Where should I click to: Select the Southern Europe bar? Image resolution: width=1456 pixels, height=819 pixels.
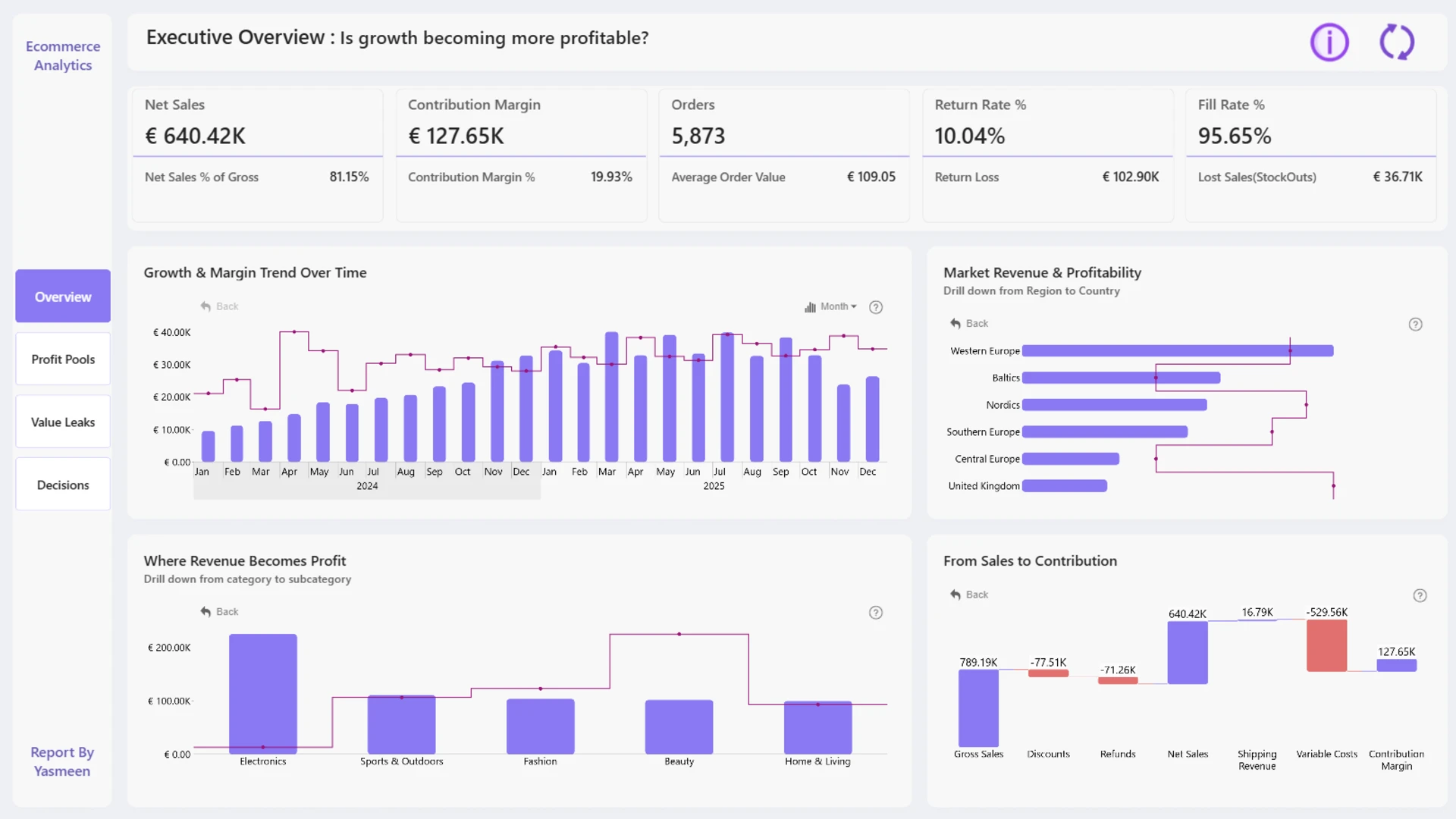pos(1105,432)
